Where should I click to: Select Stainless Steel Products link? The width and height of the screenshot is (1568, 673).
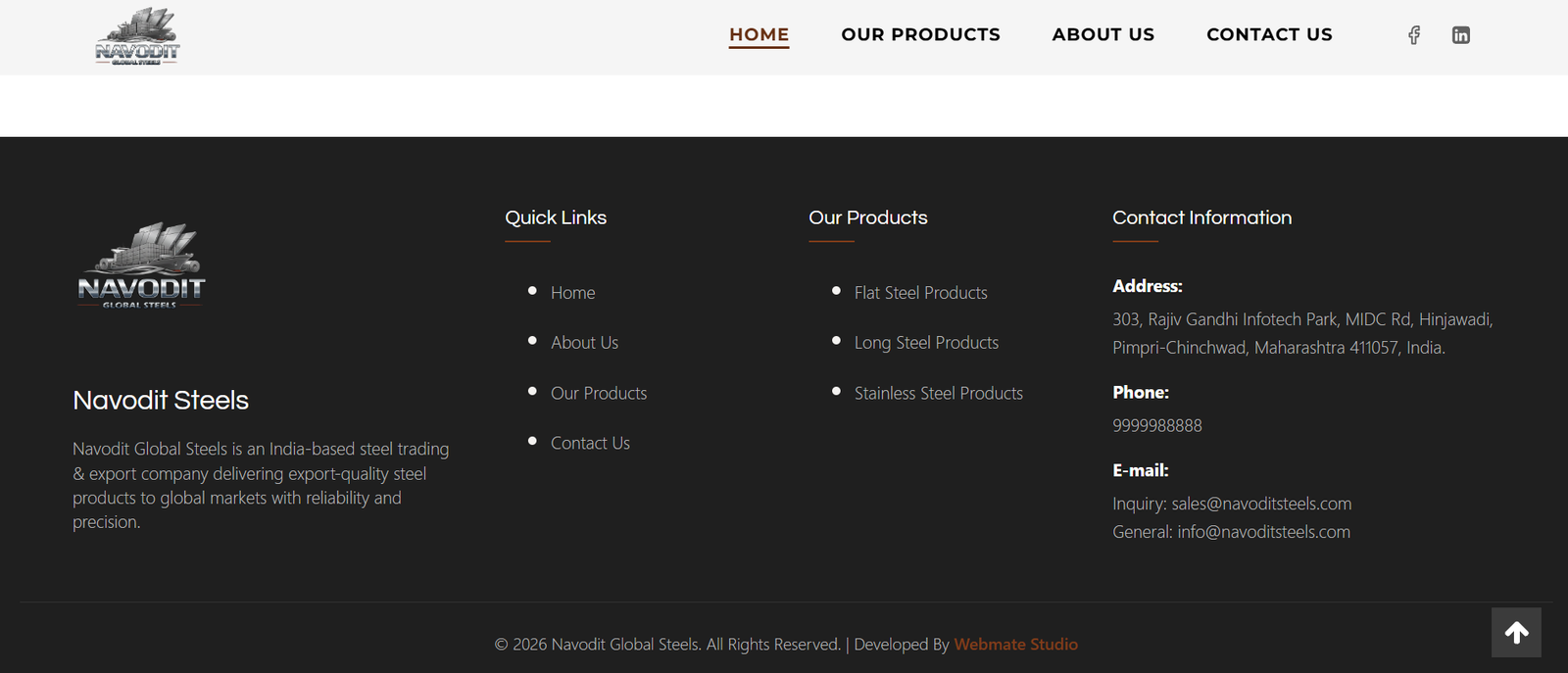938,394
